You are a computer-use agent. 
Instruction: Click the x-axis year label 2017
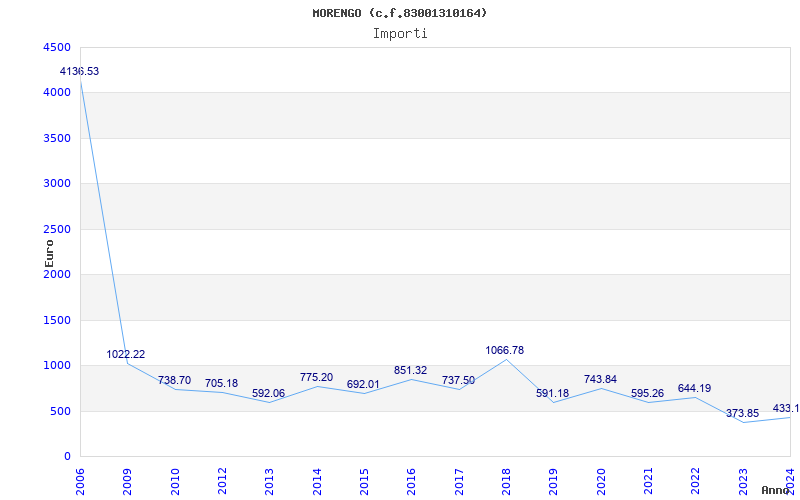click(x=459, y=481)
